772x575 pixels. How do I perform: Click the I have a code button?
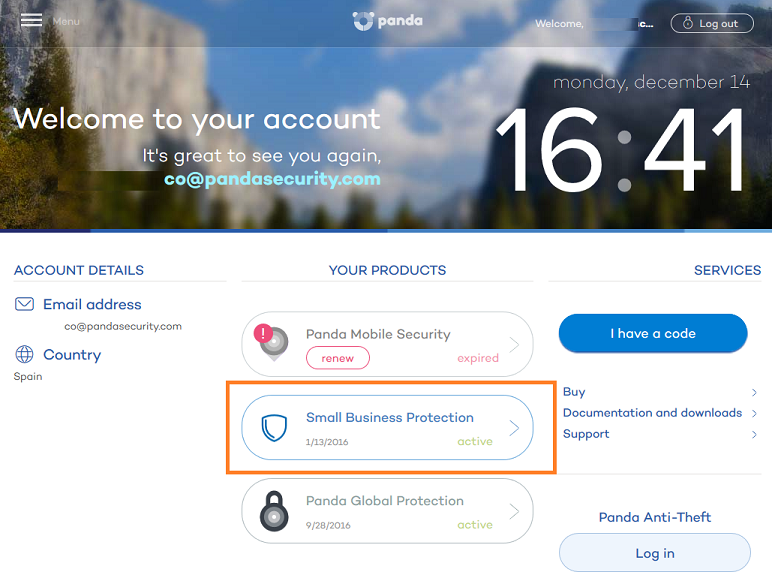[653, 333]
